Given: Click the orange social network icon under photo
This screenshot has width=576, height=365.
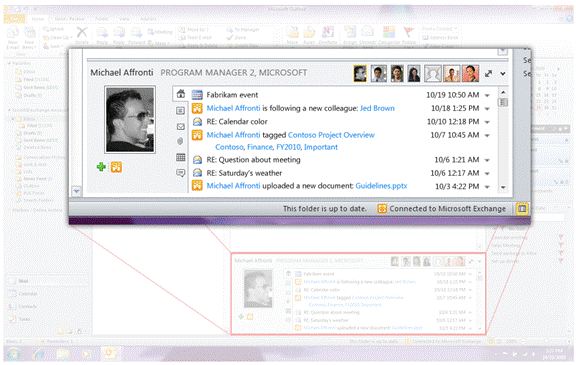Looking at the screenshot, I should coord(116,167).
